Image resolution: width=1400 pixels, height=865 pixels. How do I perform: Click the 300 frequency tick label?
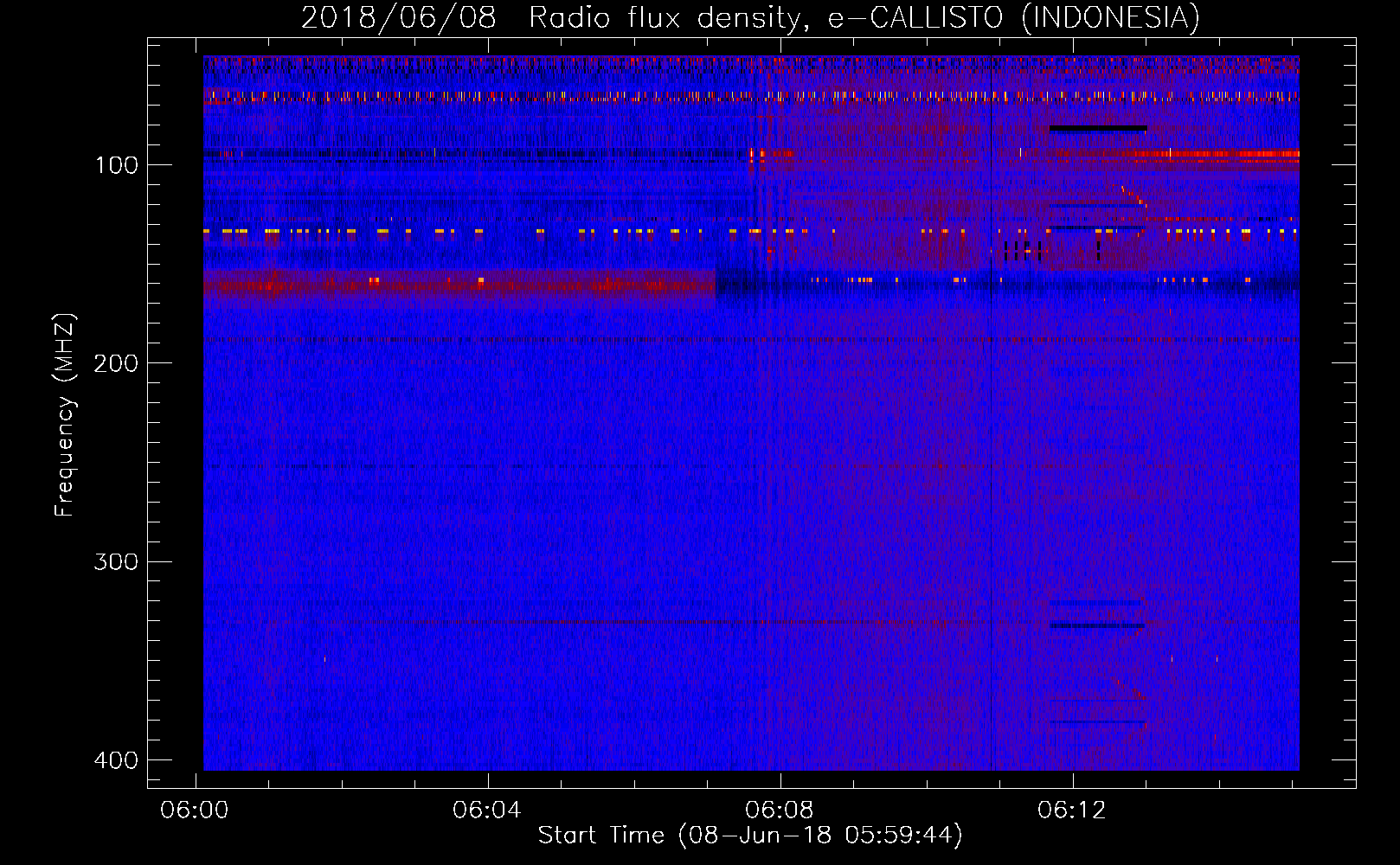(116, 562)
